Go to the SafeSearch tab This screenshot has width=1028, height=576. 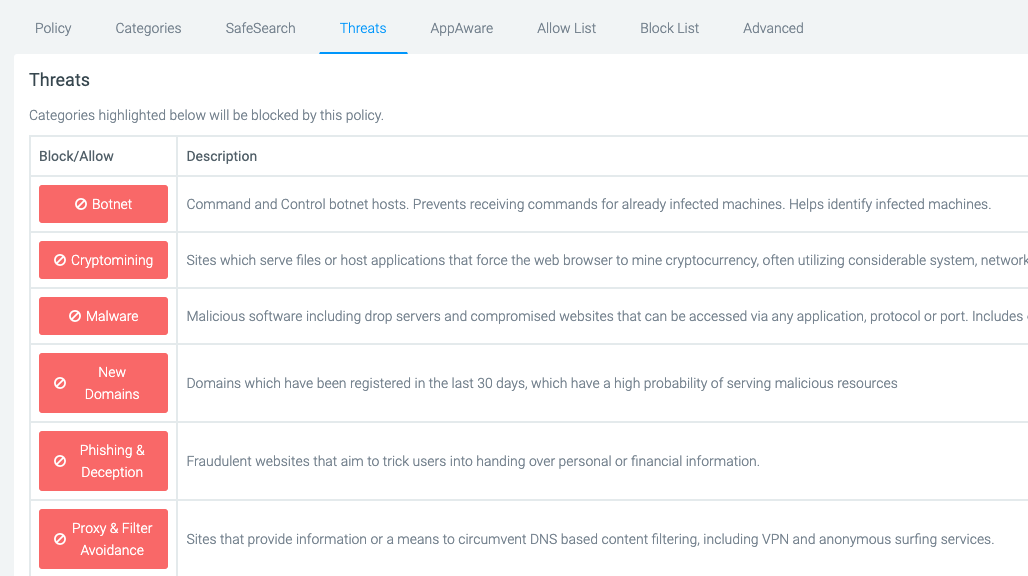[x=260, y=28]
